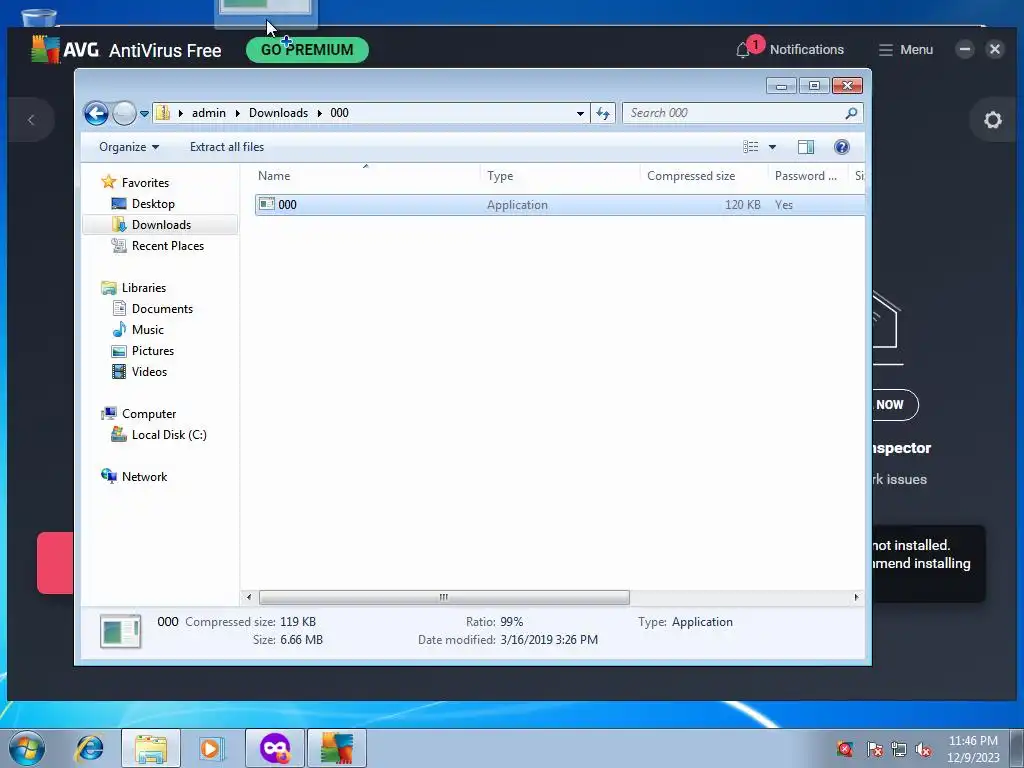The height and width of the screenshot is (768, 1024).
Task: Open Desktop in navigation pane
Action: [x=153, y=204]
